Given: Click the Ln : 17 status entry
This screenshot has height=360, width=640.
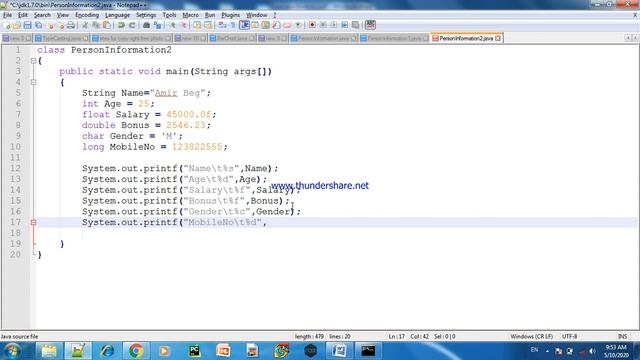Looking at the screenshot, I should click(396, 337).
